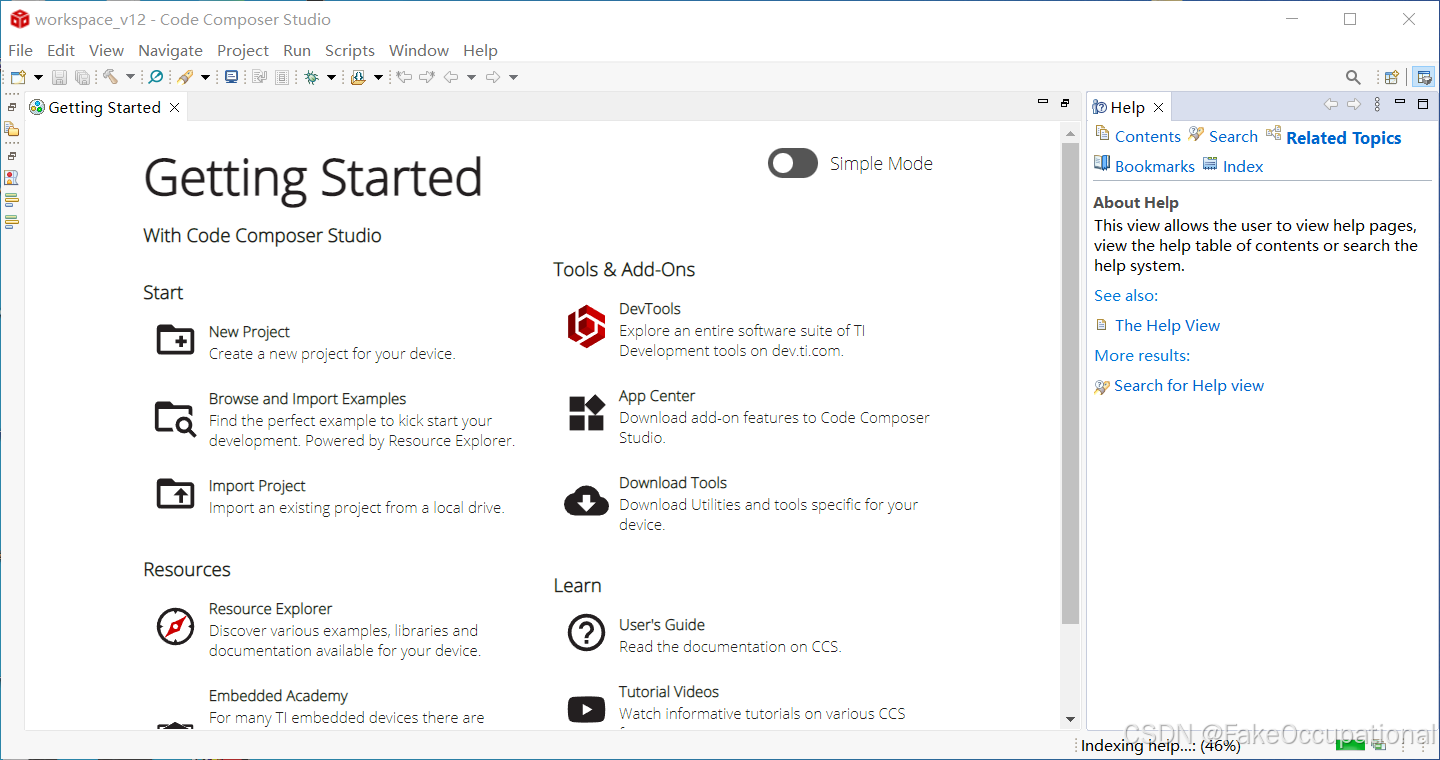Click the Help view back arrow

1330,104
